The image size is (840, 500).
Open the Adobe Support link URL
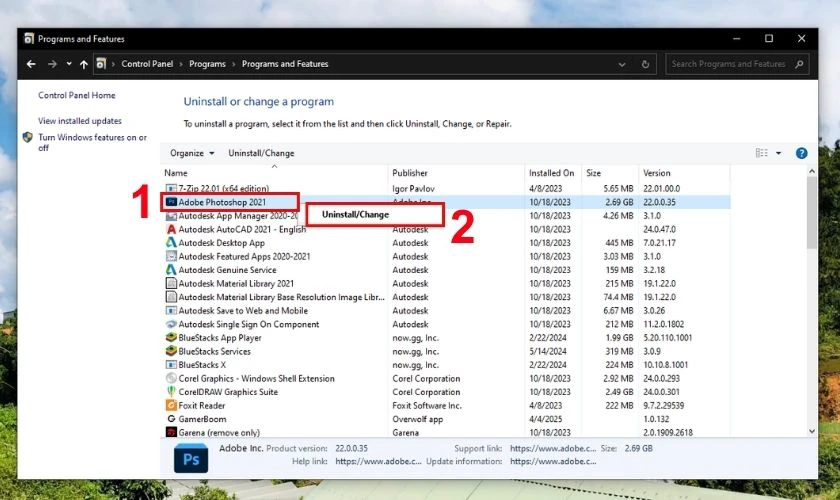tap(553, 449)
